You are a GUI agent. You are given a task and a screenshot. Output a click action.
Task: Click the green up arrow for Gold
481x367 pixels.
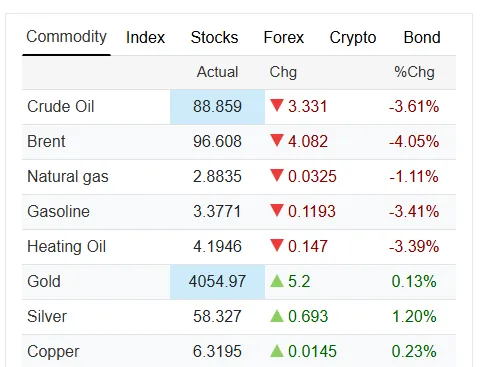(277, 280)
